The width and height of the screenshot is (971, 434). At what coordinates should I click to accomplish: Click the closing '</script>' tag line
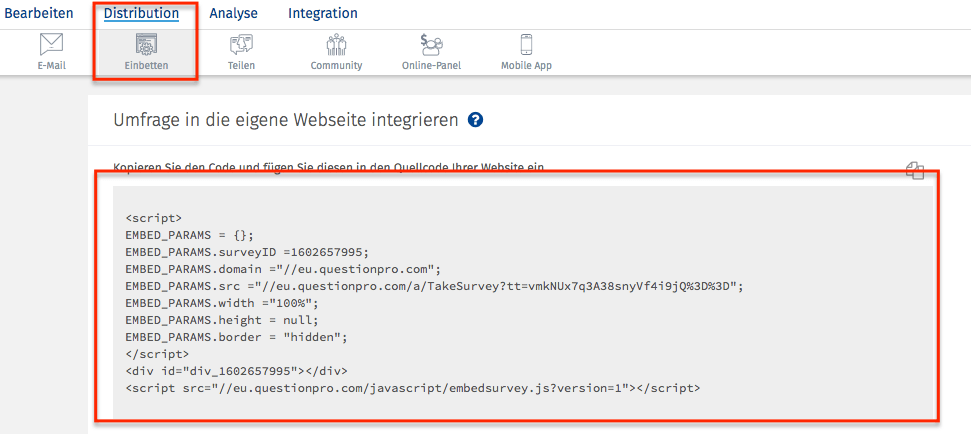pos(157,354)
